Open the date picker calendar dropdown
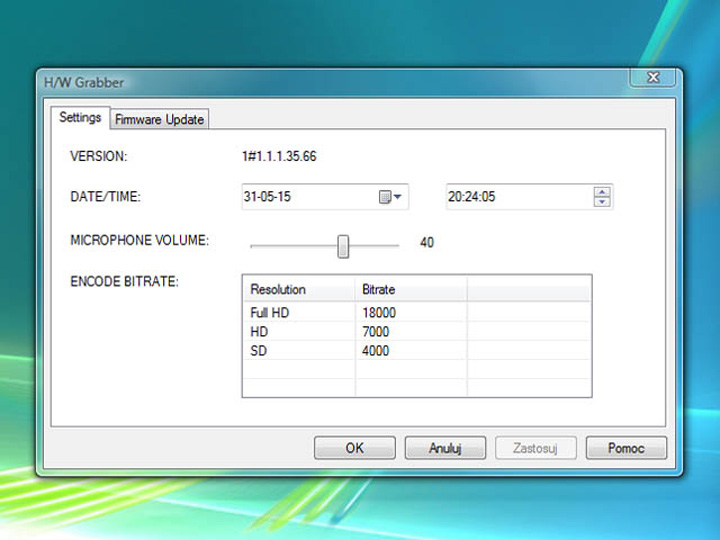 (390, 197)
